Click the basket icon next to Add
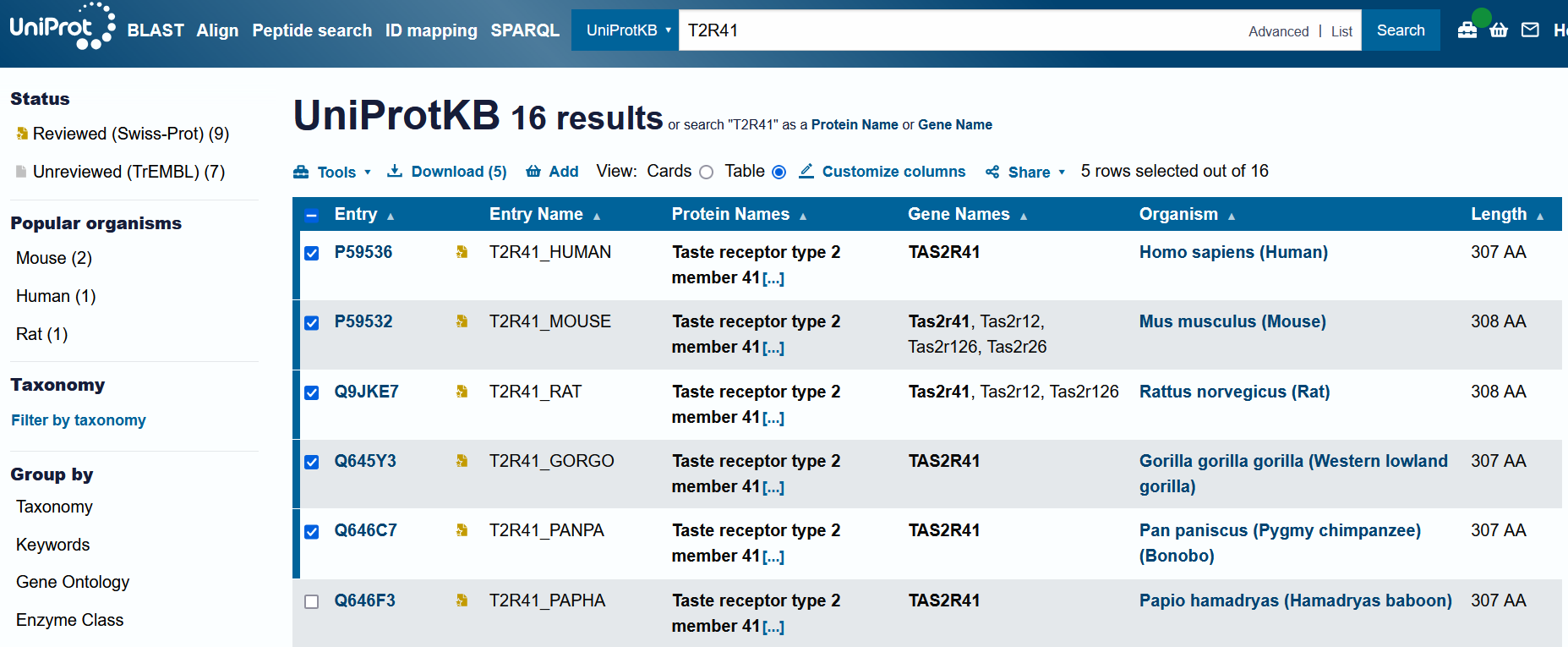1568x647 pixels. (533, 172)
